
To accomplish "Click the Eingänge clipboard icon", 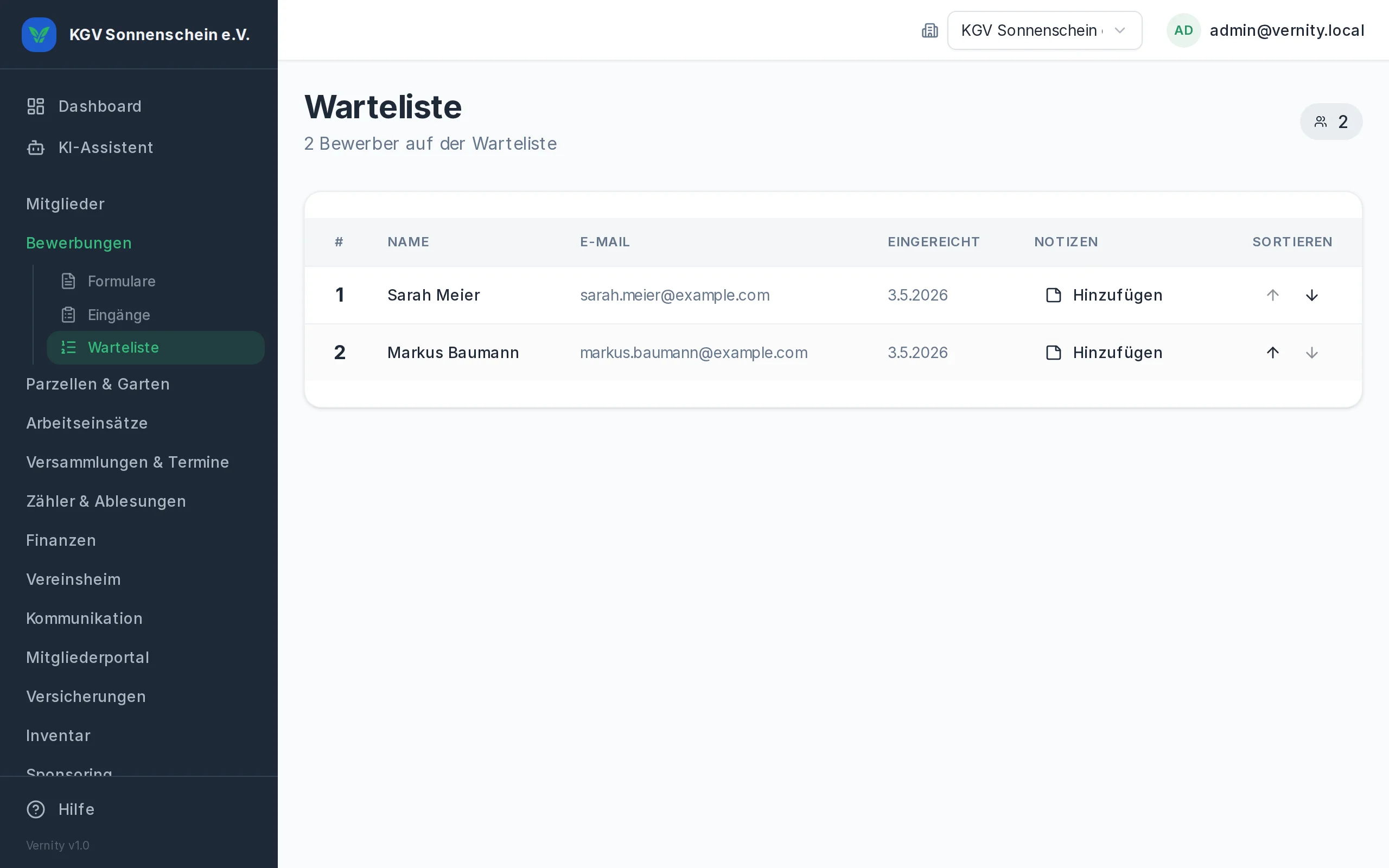I will coord(68,315).
